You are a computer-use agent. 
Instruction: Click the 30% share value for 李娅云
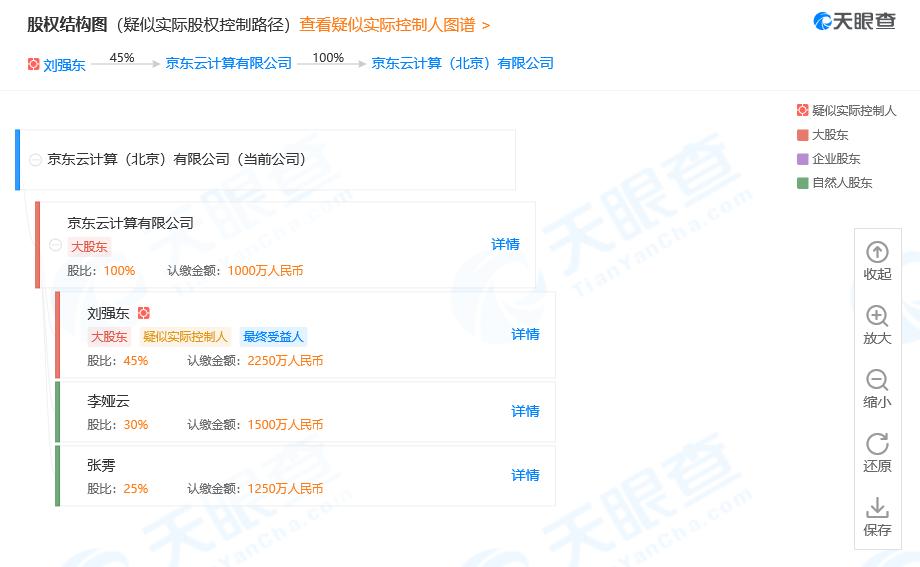pyautogui.click(x=136, y=425)
